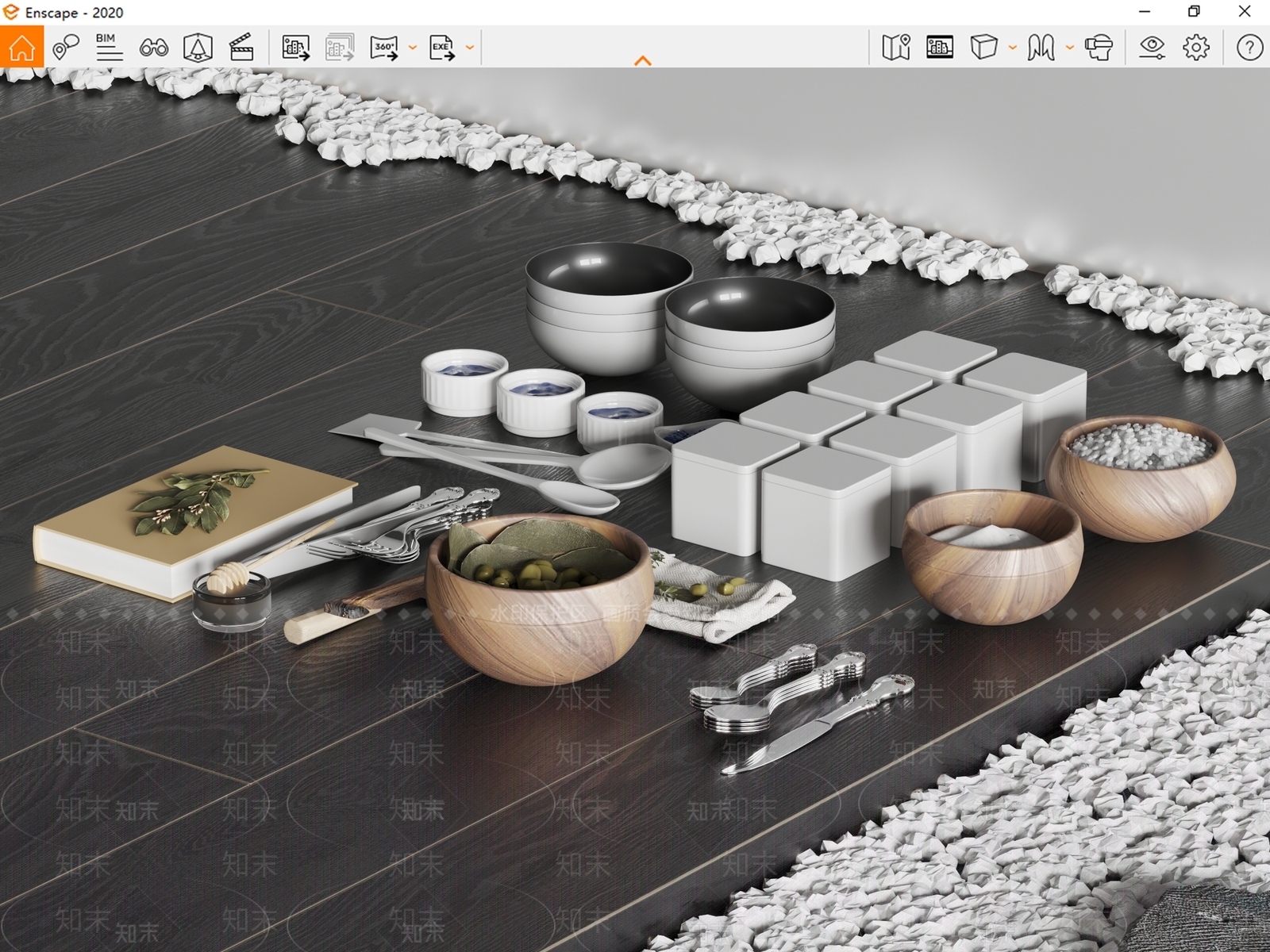The image size is (1270, 952).
Task: Open the map with location pin icon
Action: coord(896,48)
